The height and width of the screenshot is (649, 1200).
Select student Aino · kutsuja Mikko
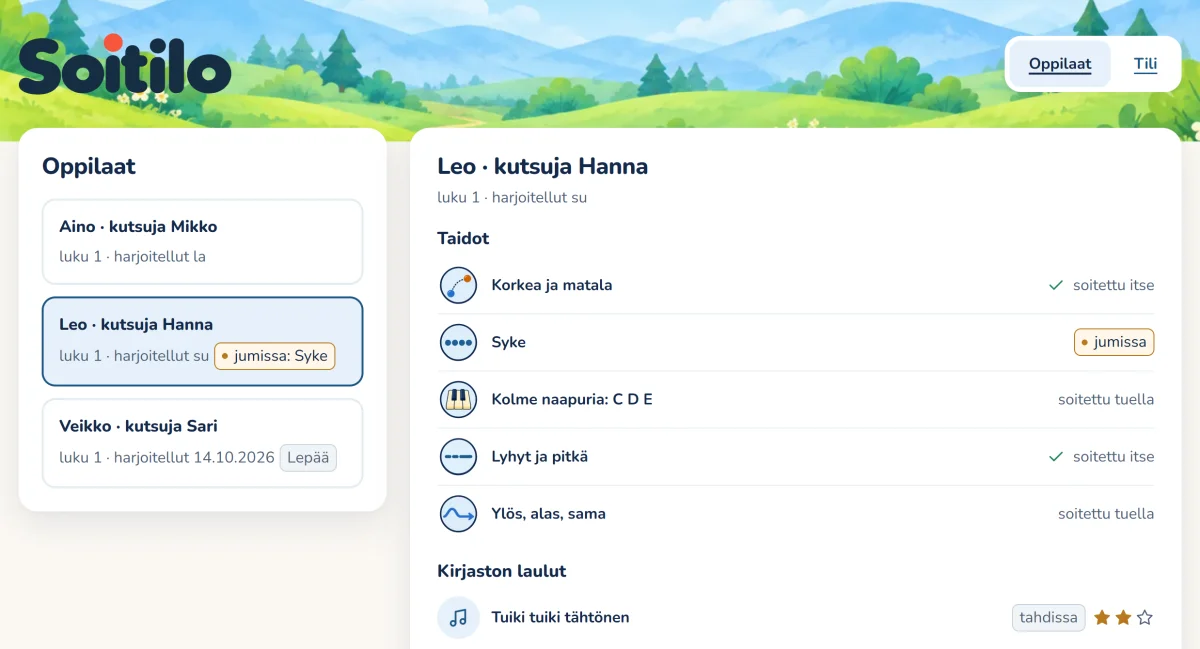202,241
